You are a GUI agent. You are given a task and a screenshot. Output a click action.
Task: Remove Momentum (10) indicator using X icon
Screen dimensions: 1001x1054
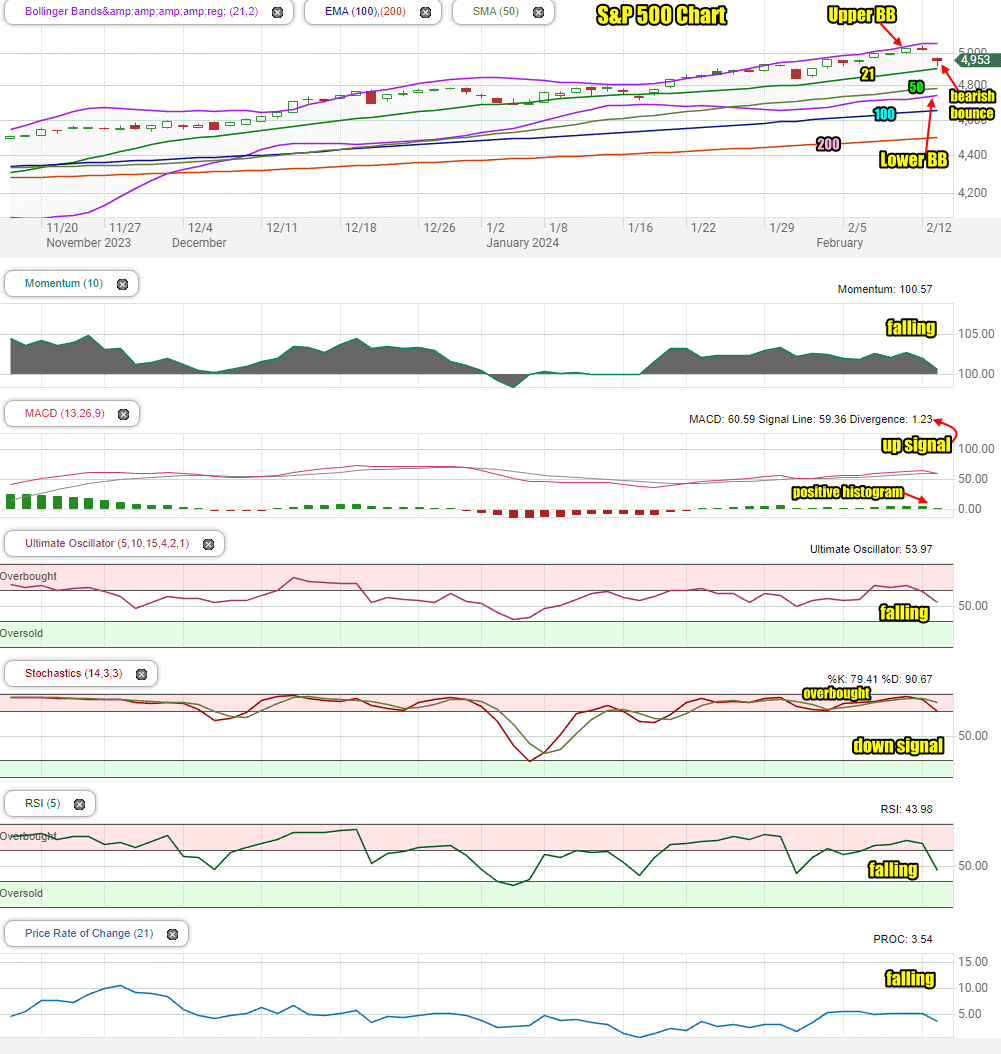pyautogui.click(x=122, y=284)
